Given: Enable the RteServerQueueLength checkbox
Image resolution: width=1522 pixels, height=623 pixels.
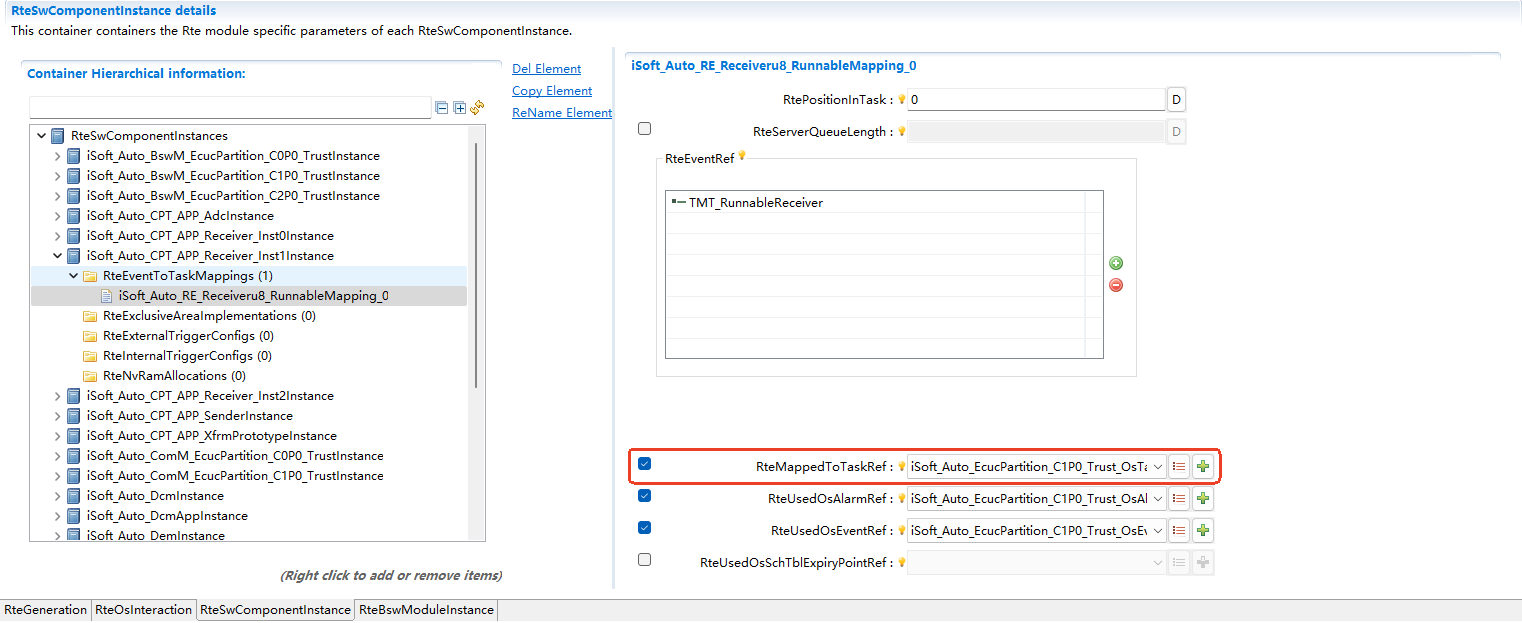Looking at the screenshot, I should point(644,129).
